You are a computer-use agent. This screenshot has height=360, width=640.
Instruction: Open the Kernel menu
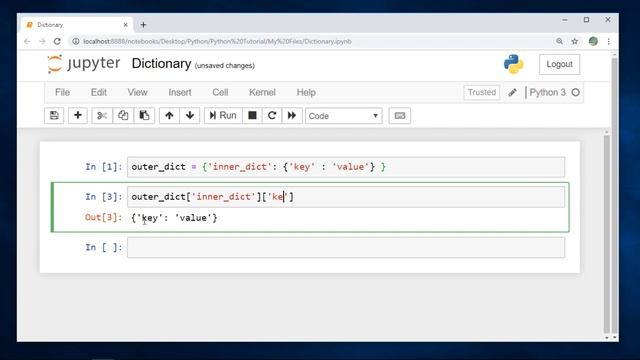(262, 92)
